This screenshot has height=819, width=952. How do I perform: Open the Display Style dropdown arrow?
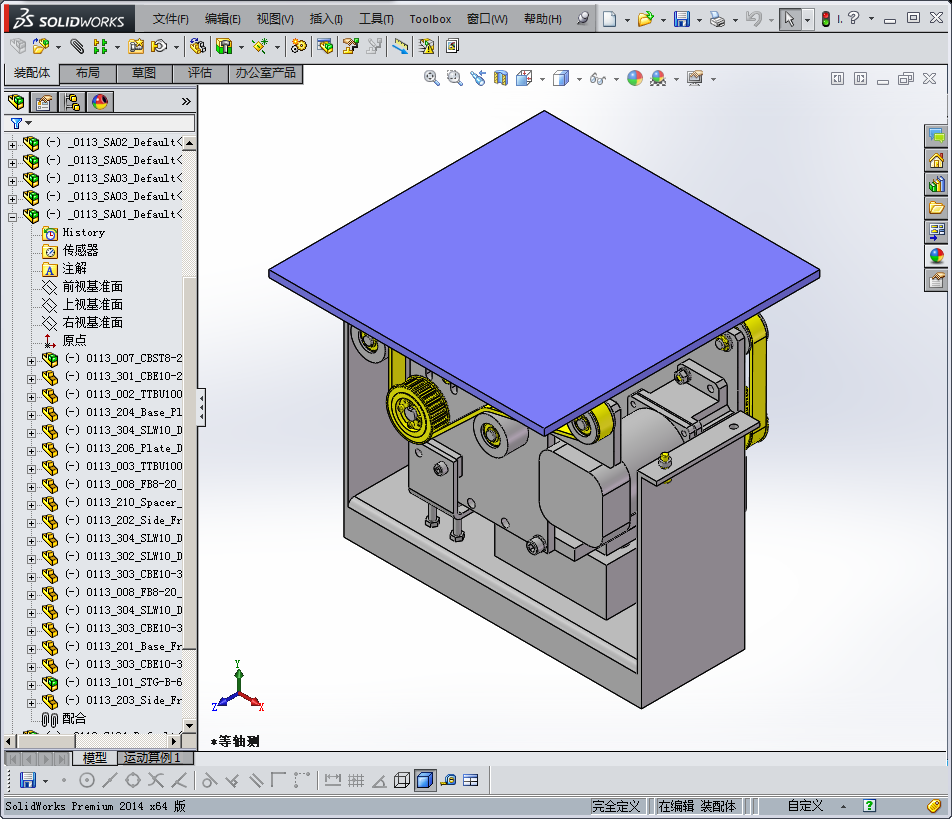coord(579,79)
